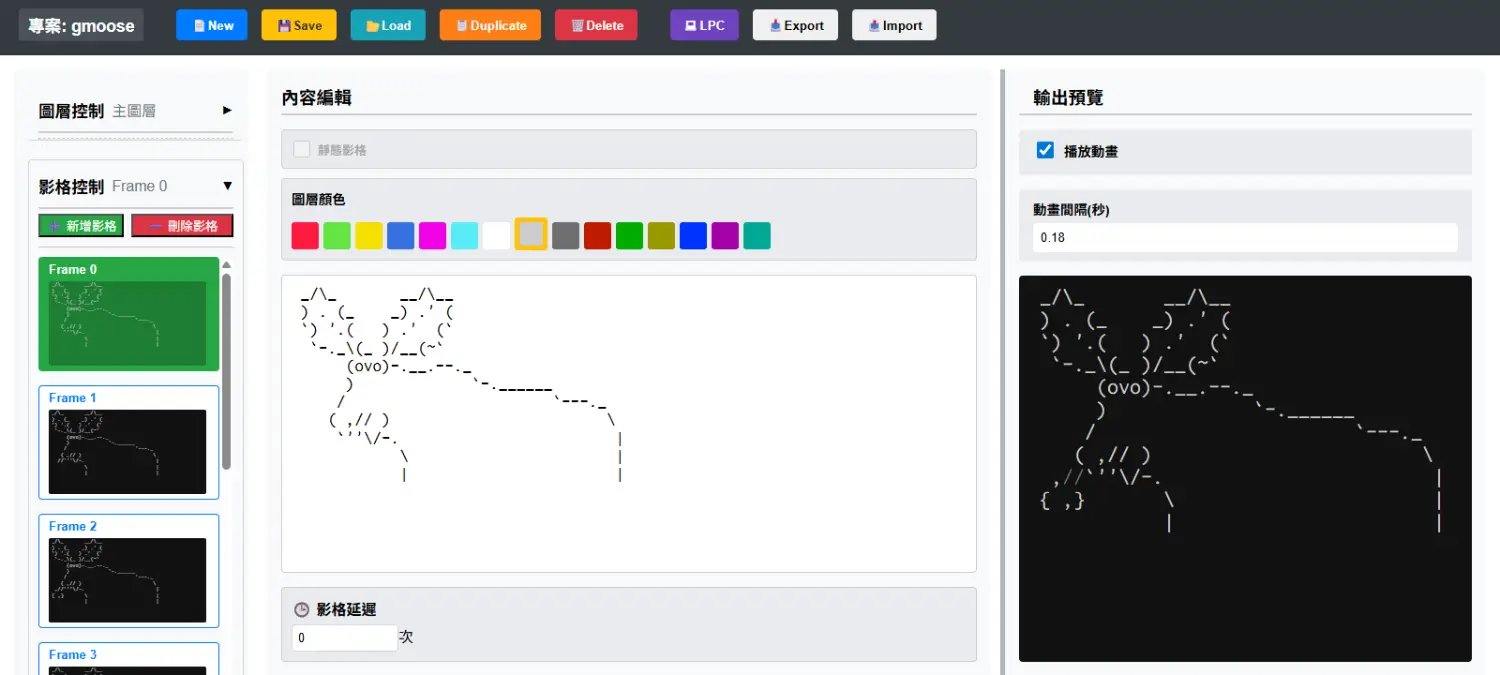Image resolution: width=1500 pixels, height=675 pixels.
Task: Add a frame with 新增影格
Action: coord(81,226)
